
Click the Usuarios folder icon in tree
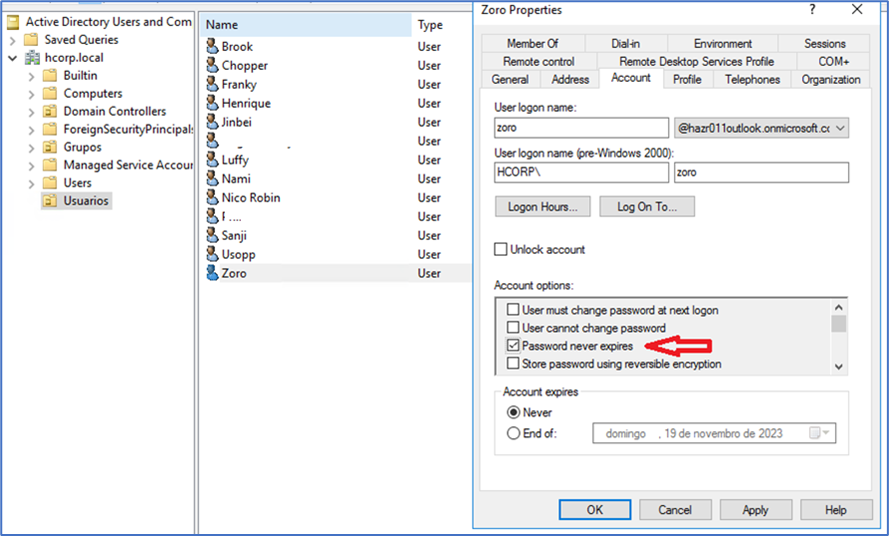pyautogui.click(x=49, y=201)
